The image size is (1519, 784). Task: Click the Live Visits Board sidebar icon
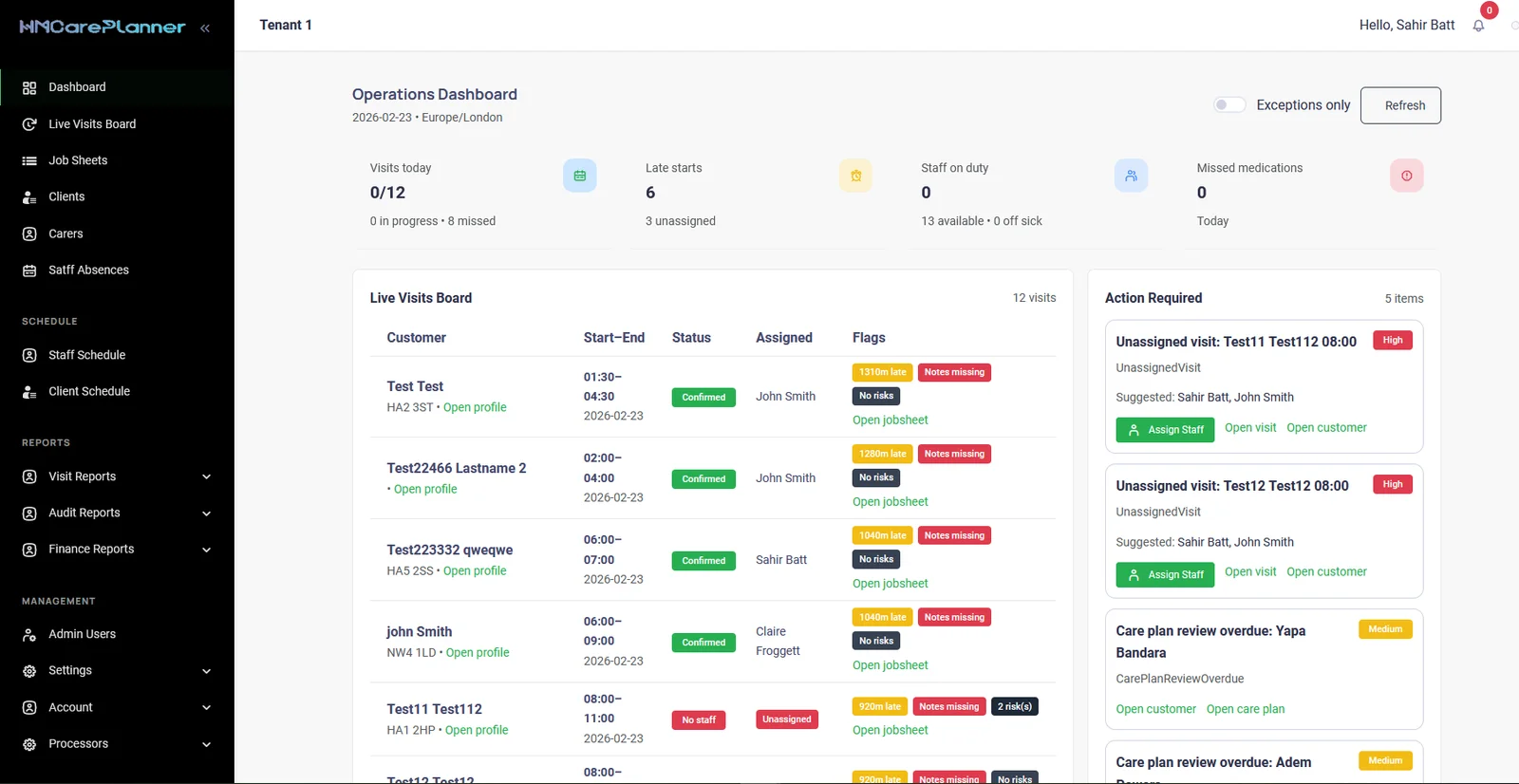pyautogui.click(x=29, y=124)
